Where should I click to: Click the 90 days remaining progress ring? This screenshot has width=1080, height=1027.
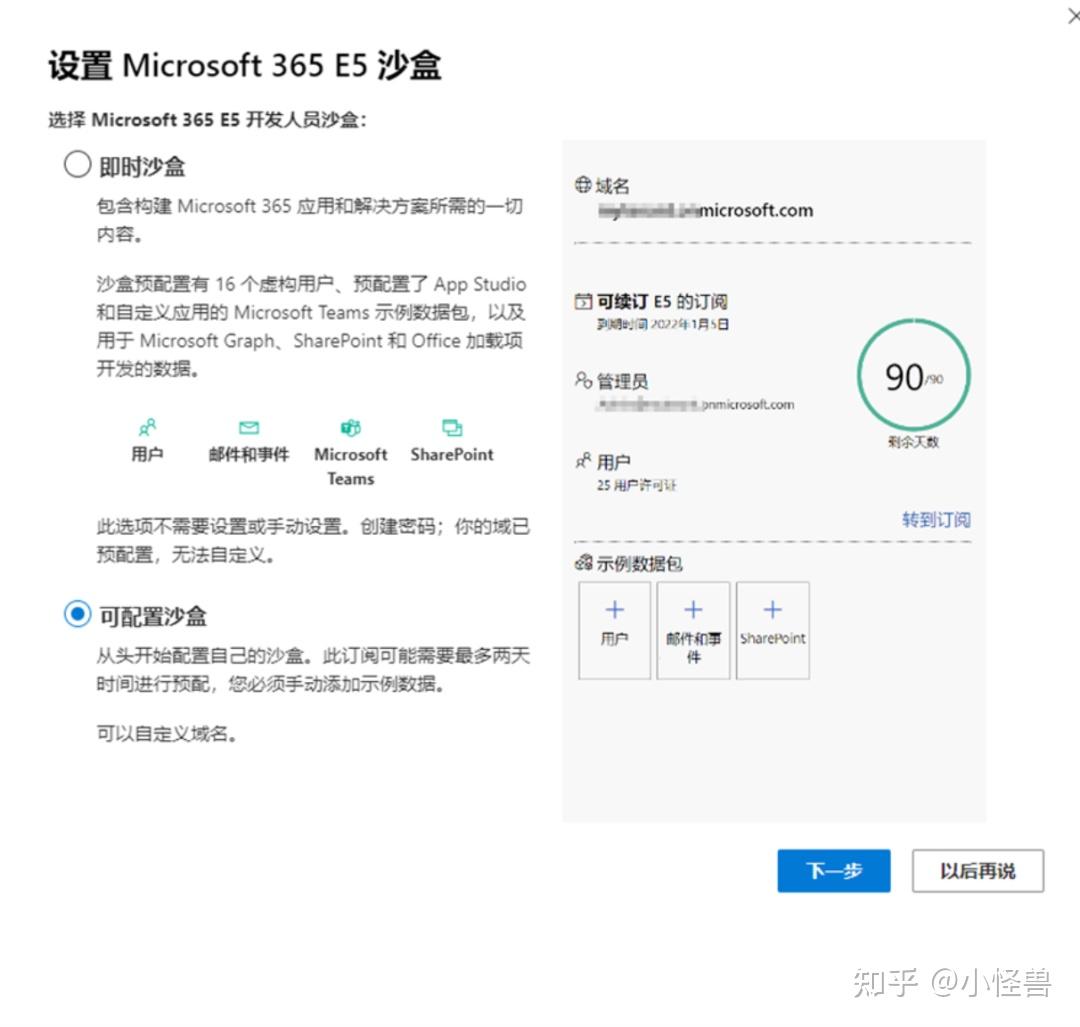(x=913, y=375)
